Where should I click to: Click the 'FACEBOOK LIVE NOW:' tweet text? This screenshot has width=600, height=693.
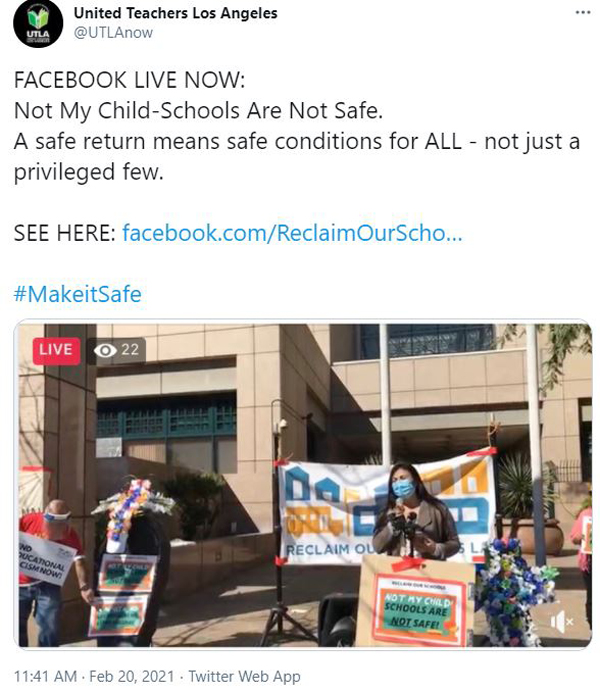(x=129, y=80)
